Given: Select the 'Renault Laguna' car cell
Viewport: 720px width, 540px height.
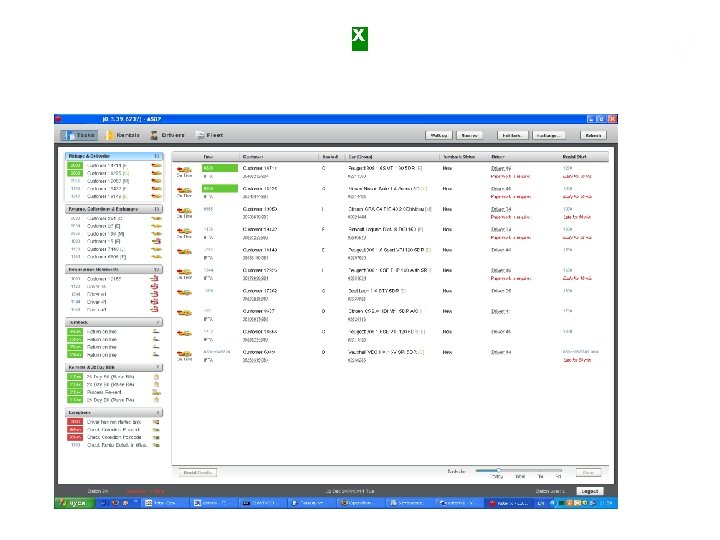Looking at the screenshot, I should coord(385,229).
